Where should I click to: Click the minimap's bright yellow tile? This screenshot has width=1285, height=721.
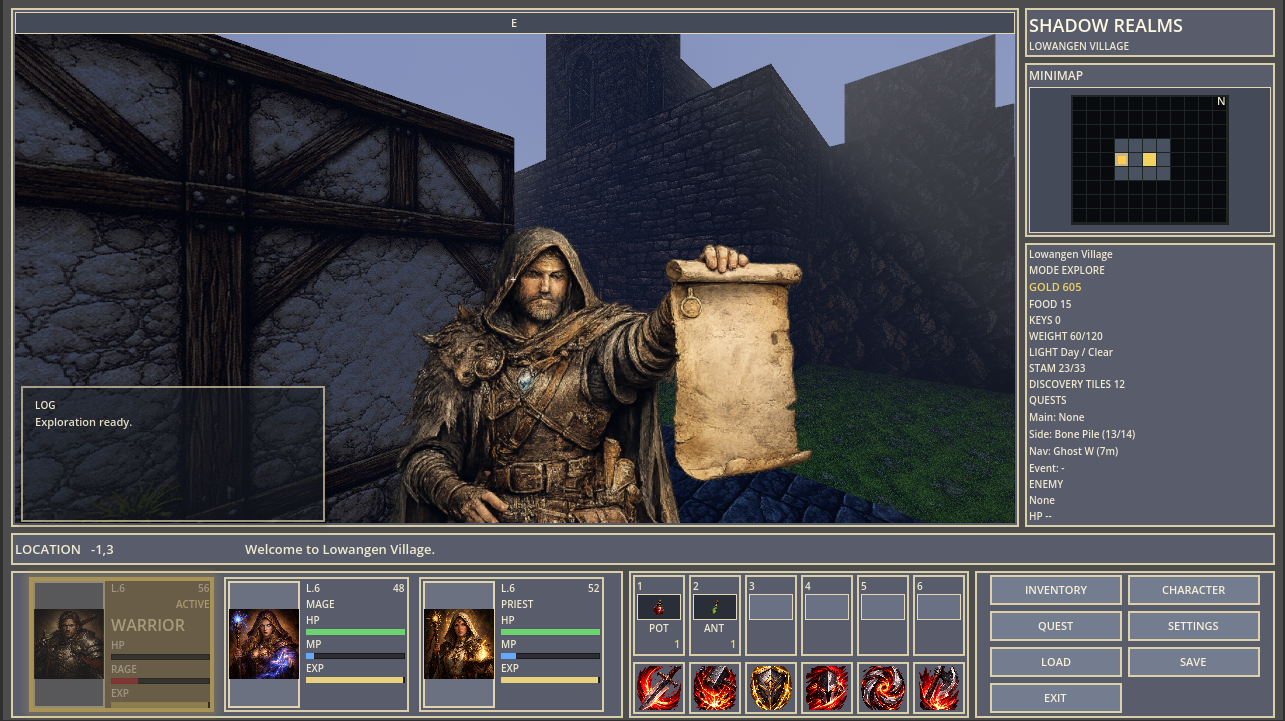tap(1149, 159)
